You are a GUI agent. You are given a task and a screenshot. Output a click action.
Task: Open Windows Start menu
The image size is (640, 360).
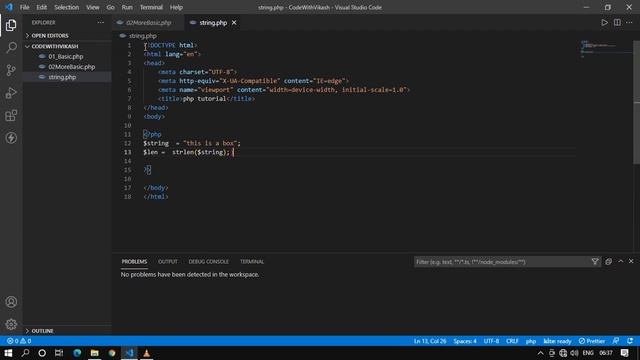point(8,353)
